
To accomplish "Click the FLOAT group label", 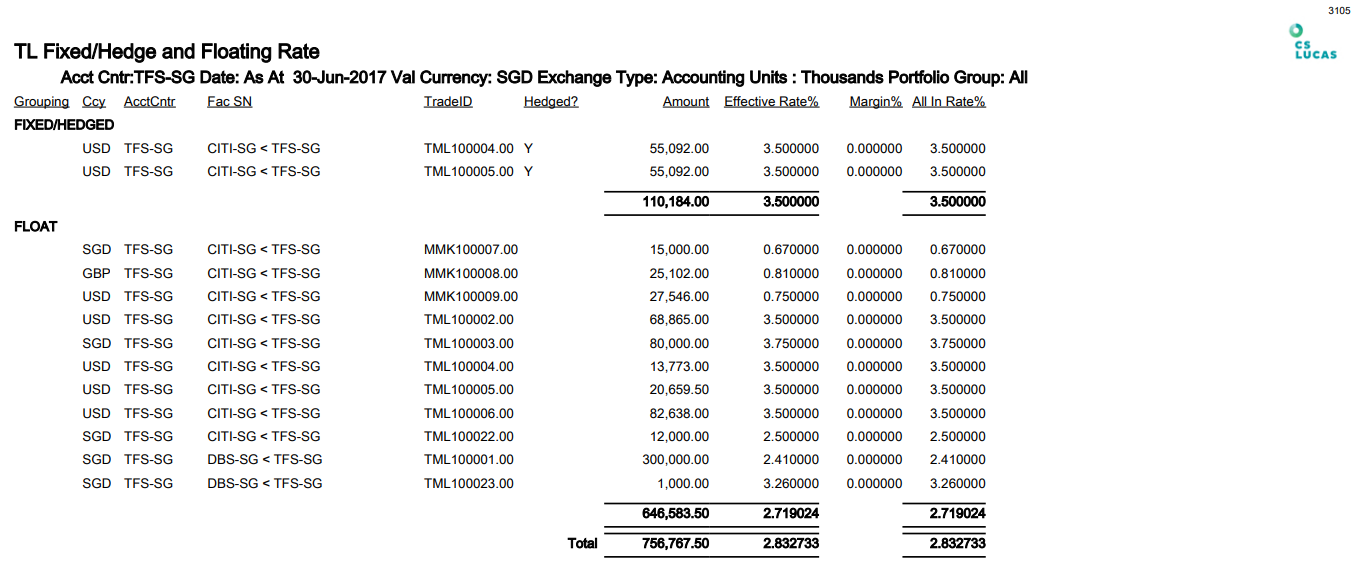I will coord(36,227).
